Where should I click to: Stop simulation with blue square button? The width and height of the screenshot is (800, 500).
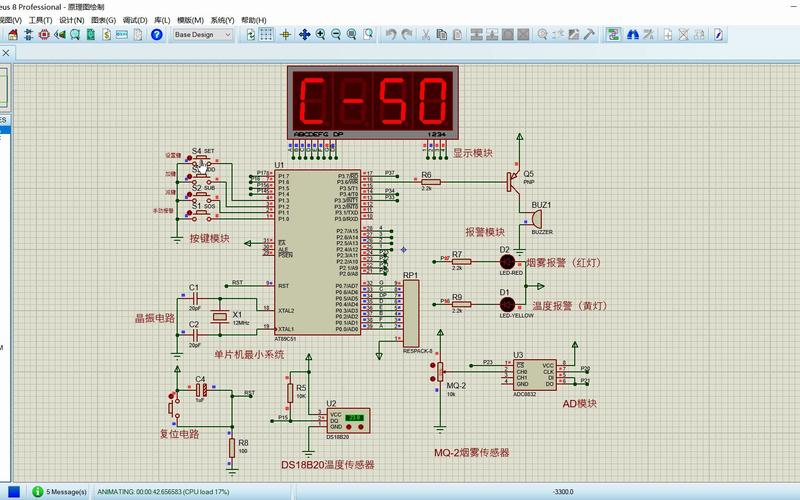14,491
